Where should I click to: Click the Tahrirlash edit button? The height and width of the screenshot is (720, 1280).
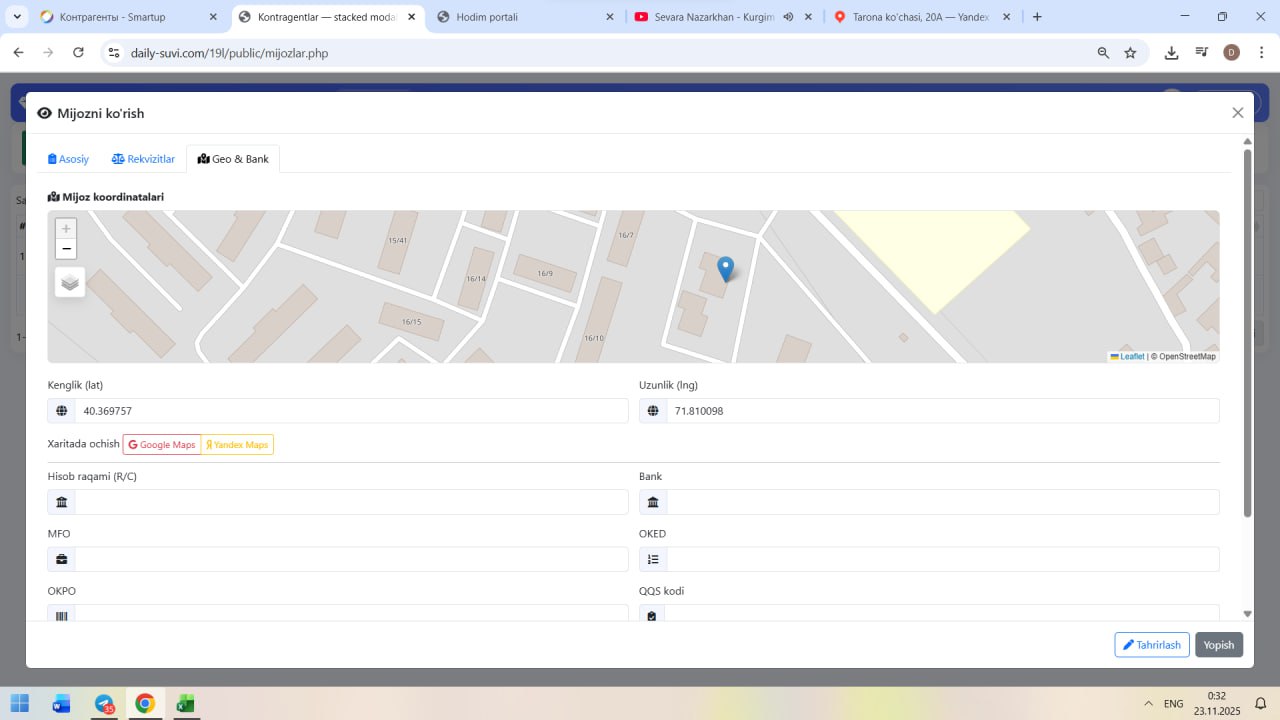point(1152,645)
